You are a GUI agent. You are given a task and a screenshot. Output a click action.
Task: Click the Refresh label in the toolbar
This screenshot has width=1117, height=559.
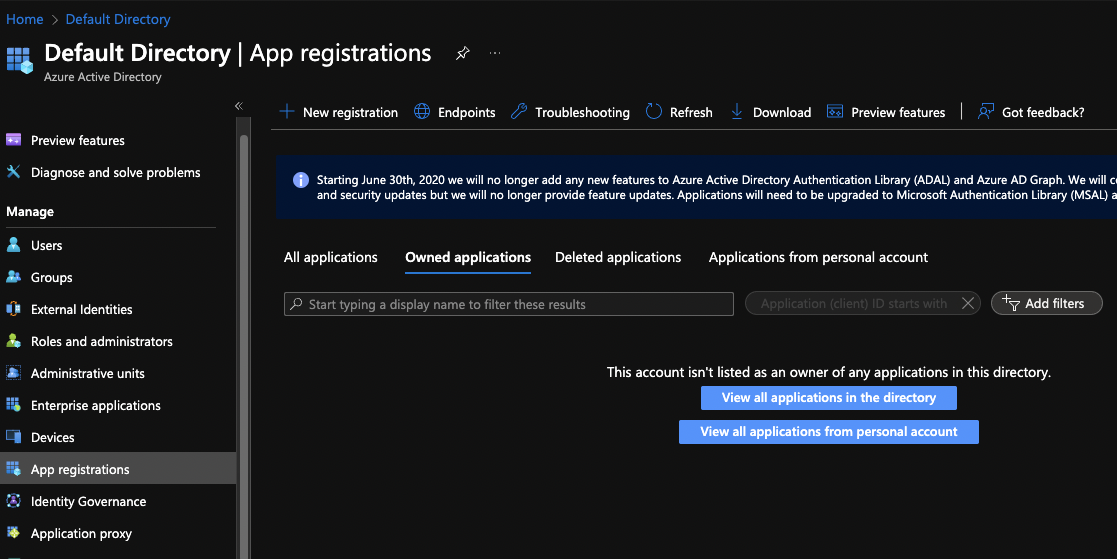point(691,112)
